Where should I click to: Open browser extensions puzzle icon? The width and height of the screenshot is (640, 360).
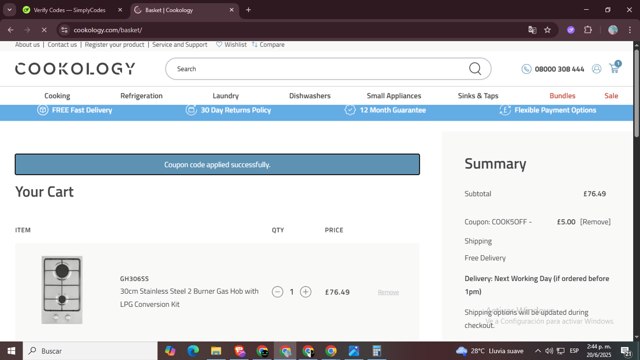tap(588, 30)
